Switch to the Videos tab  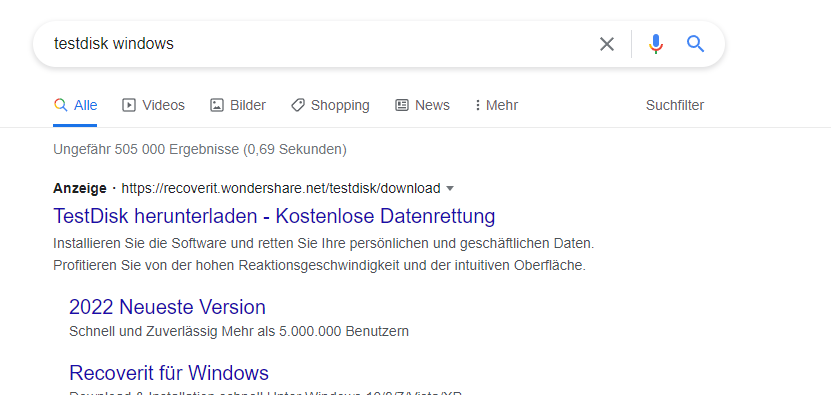click(x=153, y=106)
